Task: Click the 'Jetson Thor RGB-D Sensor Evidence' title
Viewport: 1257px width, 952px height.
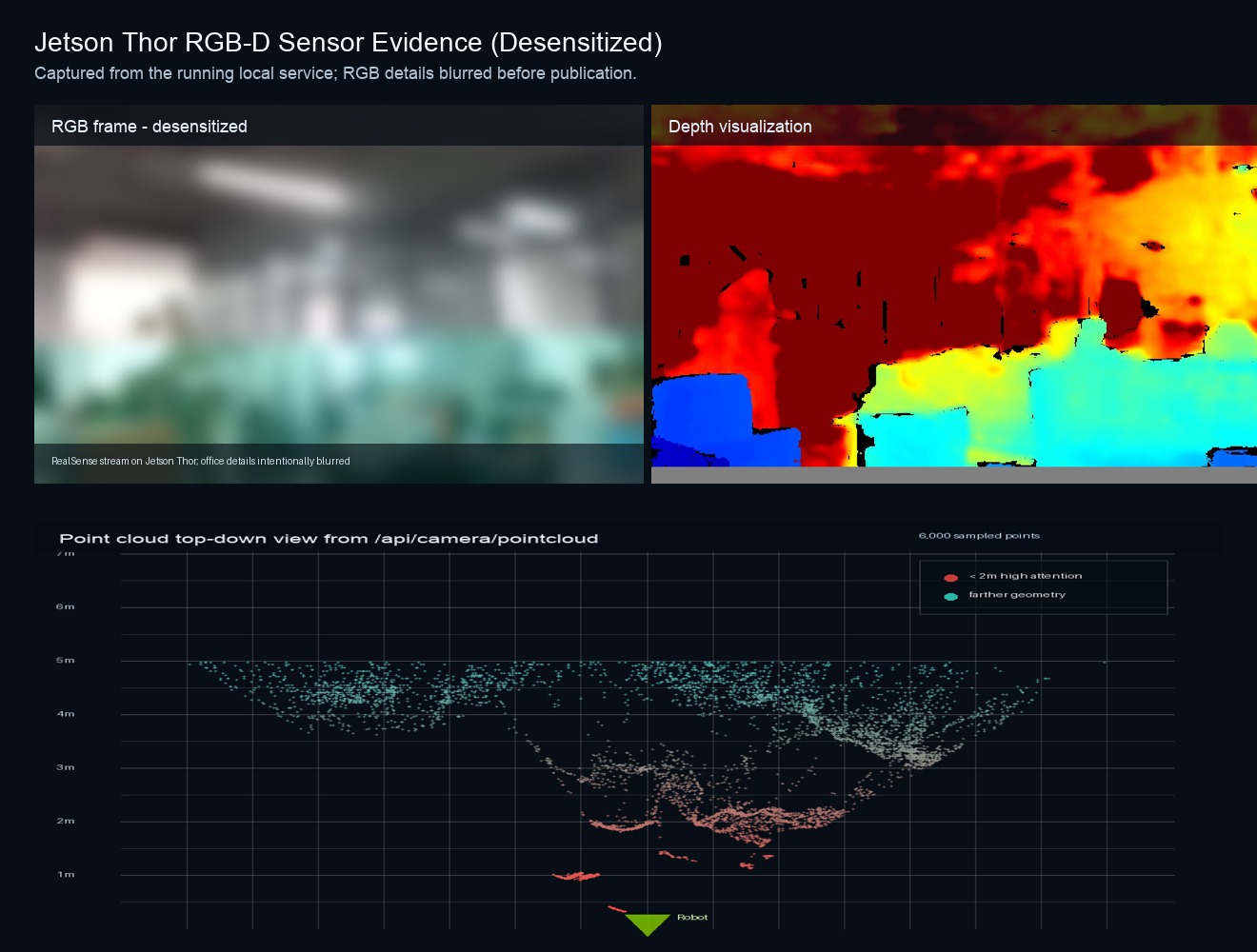Action: pos(348,43)
